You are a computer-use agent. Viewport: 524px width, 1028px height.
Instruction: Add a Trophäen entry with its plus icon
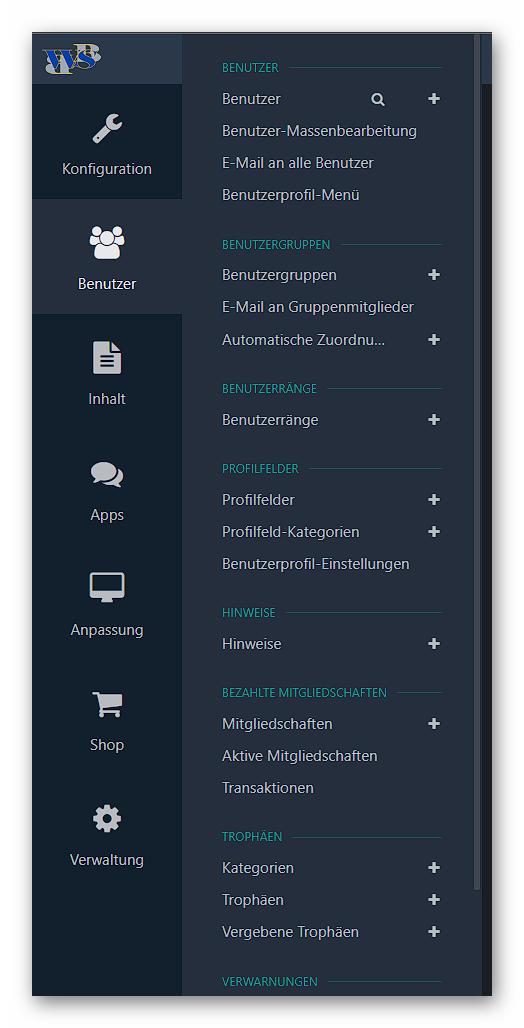[x=433, y=900]
